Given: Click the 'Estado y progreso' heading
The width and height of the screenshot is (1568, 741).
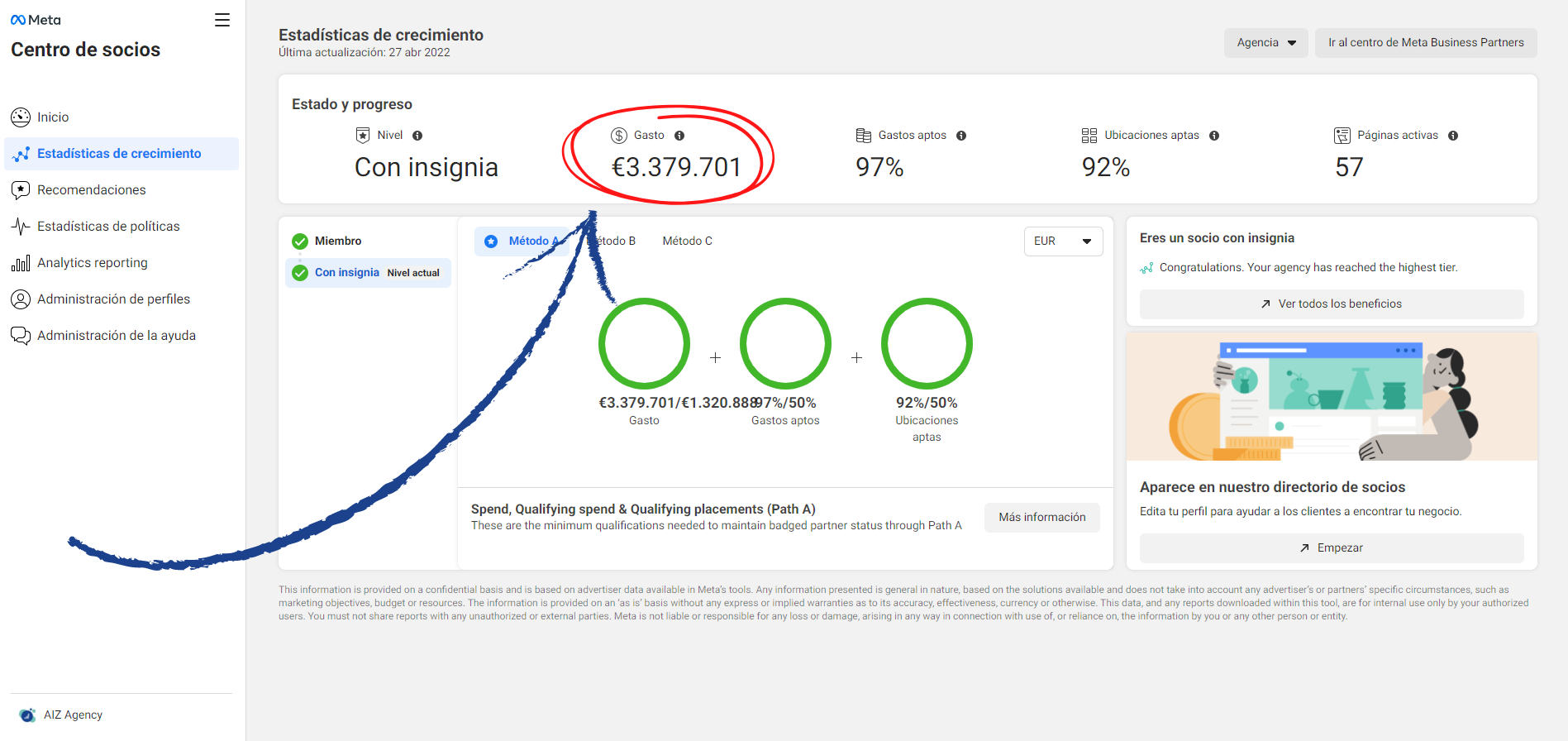Looking at the screenshot, I should click(x=352, y=104).
